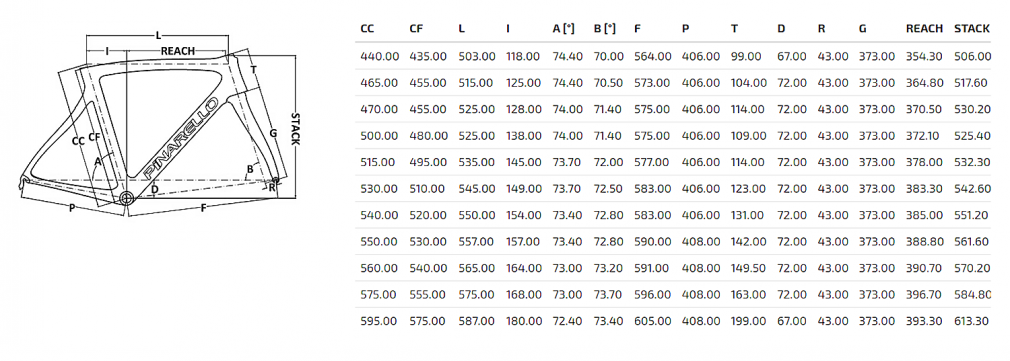
Task: Select the 396.70 reach value
Action: 924,295
